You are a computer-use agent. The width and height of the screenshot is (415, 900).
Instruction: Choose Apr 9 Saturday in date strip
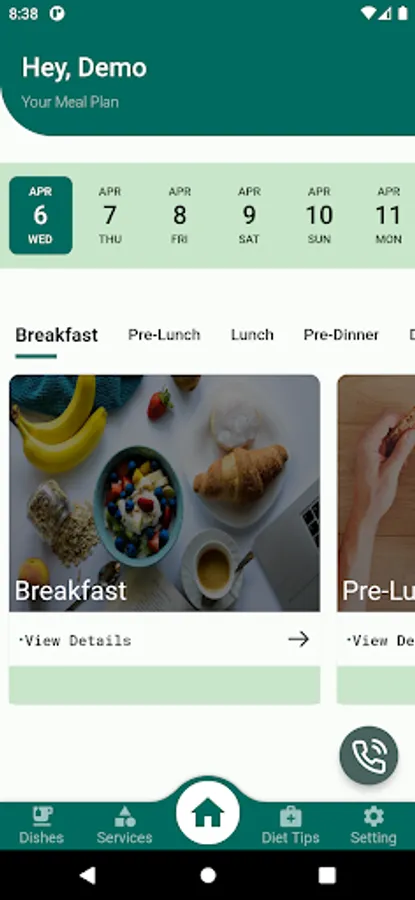249,215
